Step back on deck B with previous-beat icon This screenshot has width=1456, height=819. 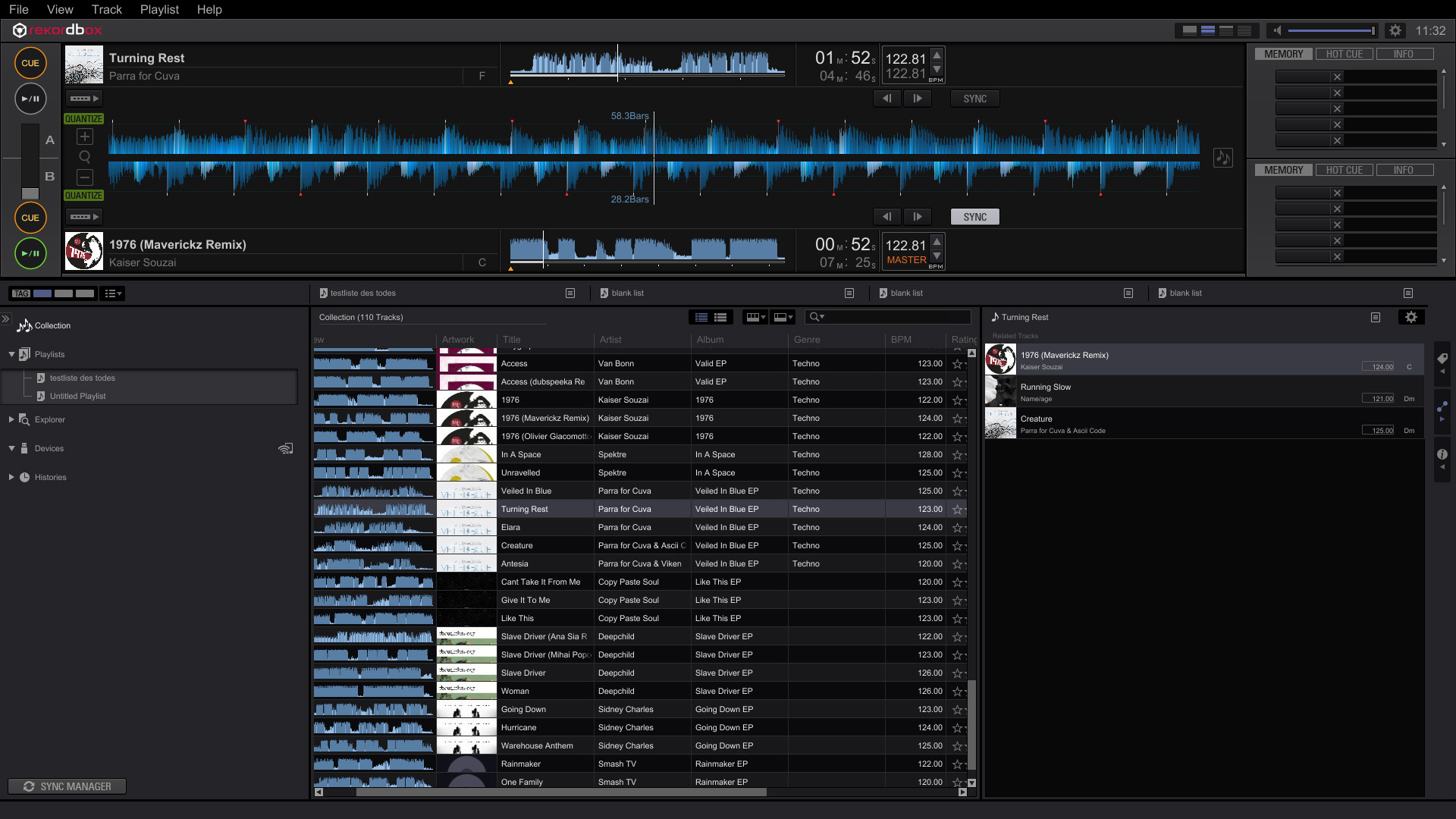[886, 217]
